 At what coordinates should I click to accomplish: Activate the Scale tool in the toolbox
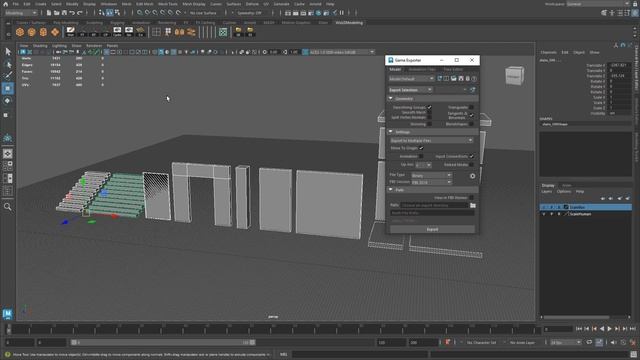coord(6,115)
